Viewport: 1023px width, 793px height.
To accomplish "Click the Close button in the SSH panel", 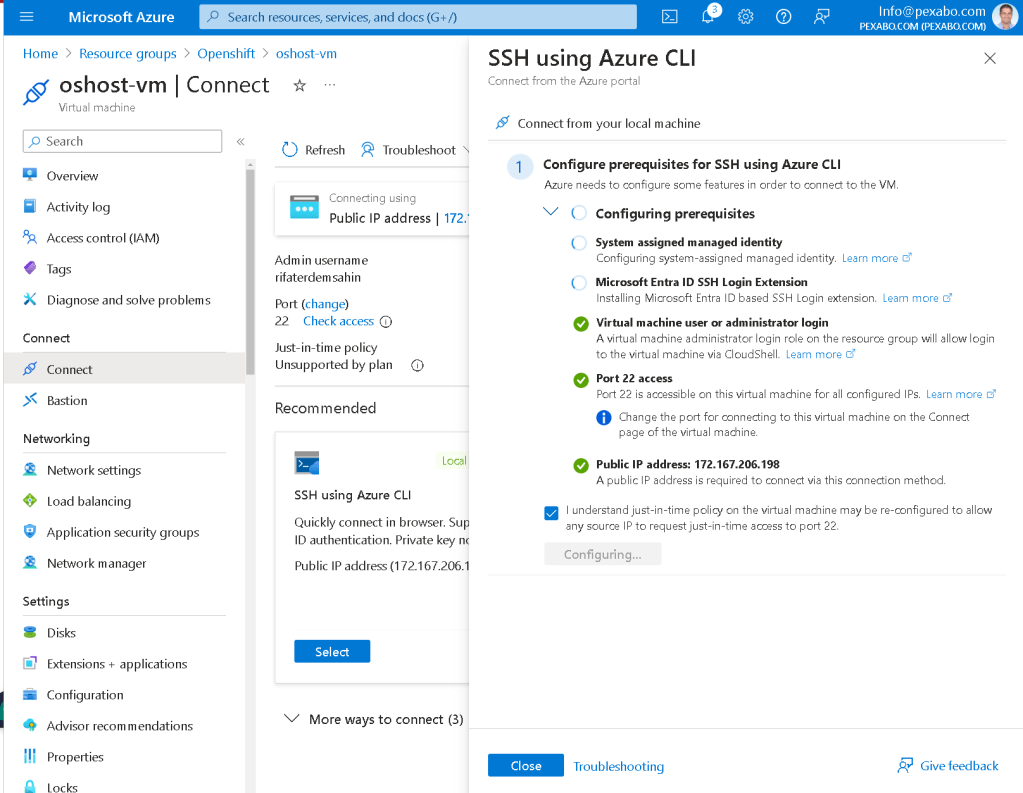I will coord(526,766).
